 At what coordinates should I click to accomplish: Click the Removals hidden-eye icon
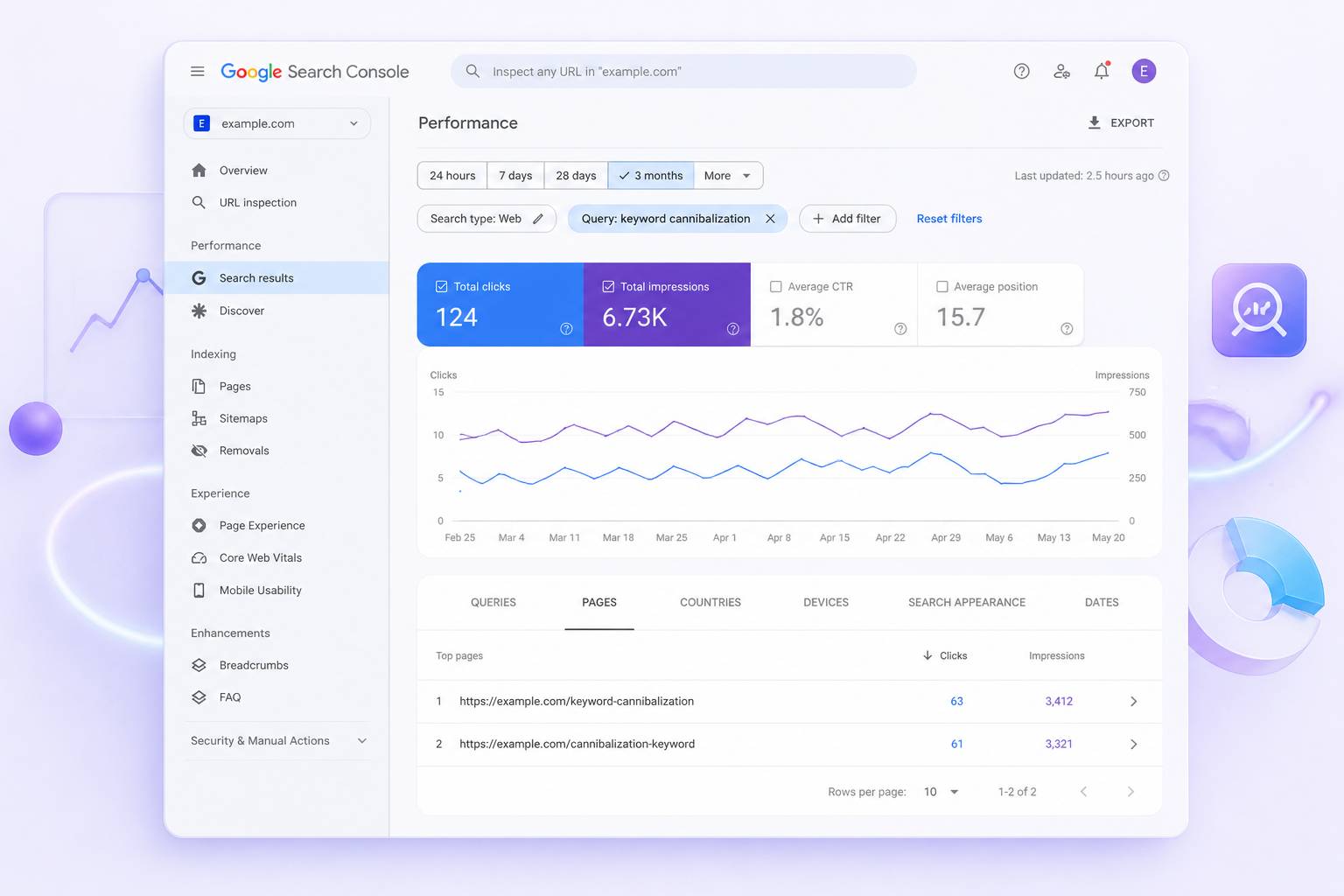click(199, 451)
